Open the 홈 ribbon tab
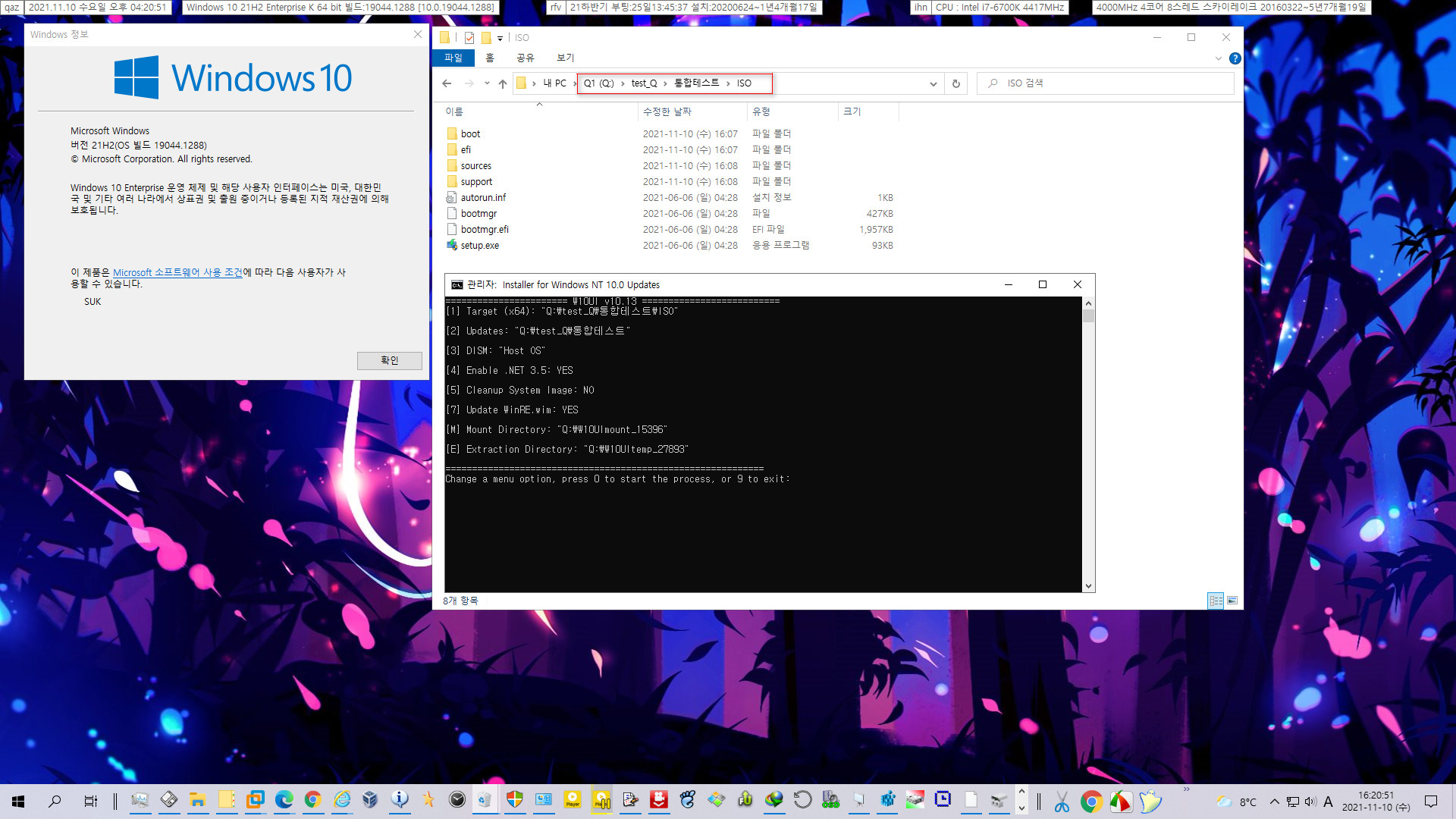 coord(490,58)
